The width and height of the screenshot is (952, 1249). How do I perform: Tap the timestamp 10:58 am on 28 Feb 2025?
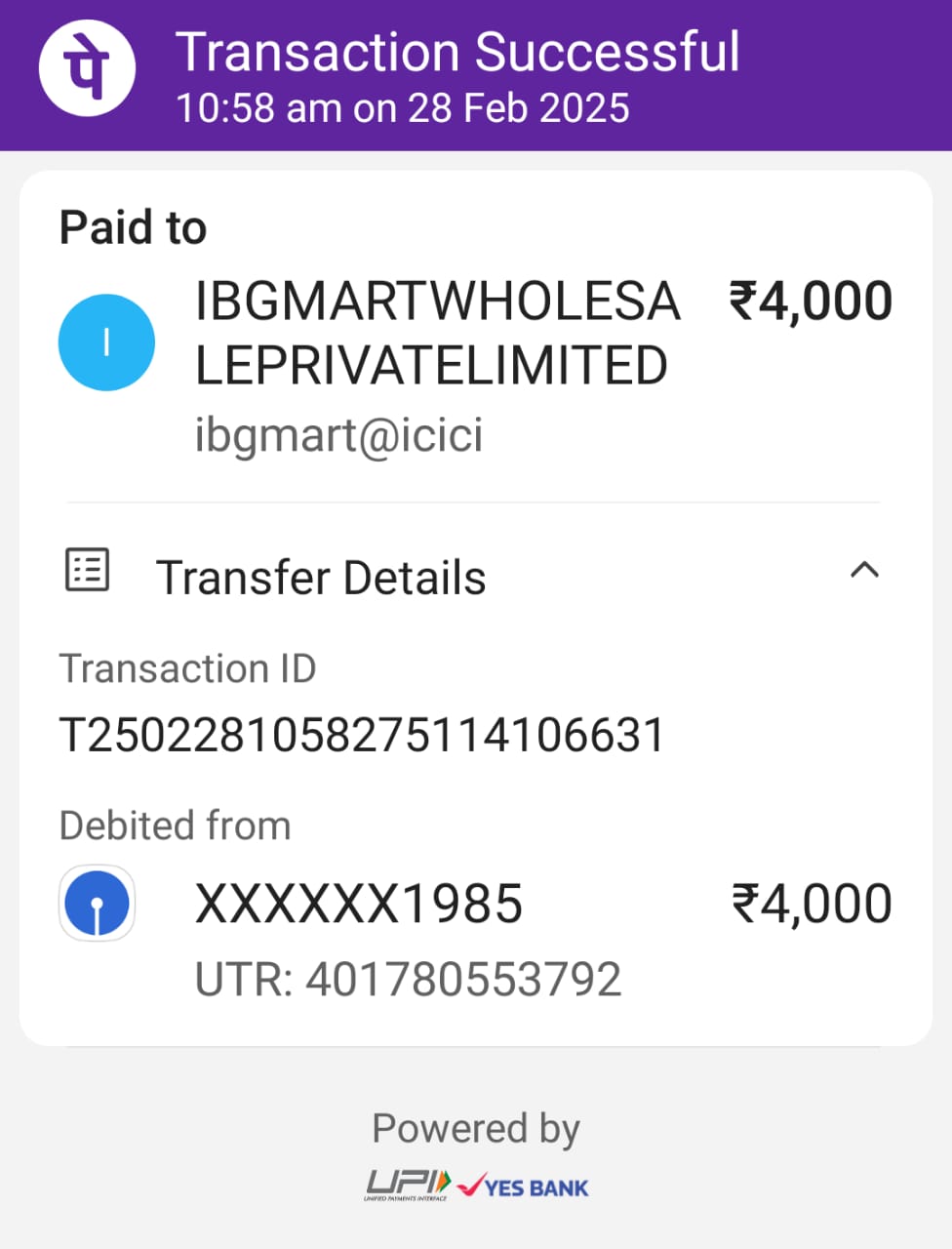click(403, 107)
